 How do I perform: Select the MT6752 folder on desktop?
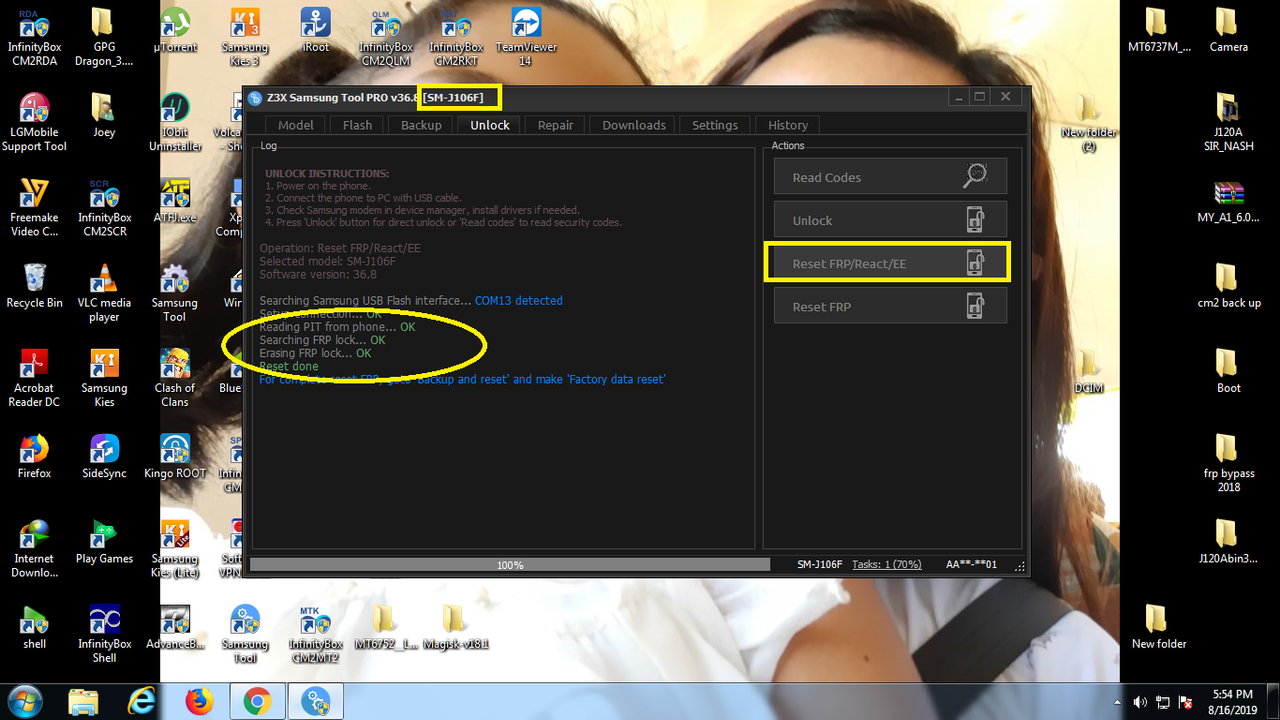click(x=384, y=626)
